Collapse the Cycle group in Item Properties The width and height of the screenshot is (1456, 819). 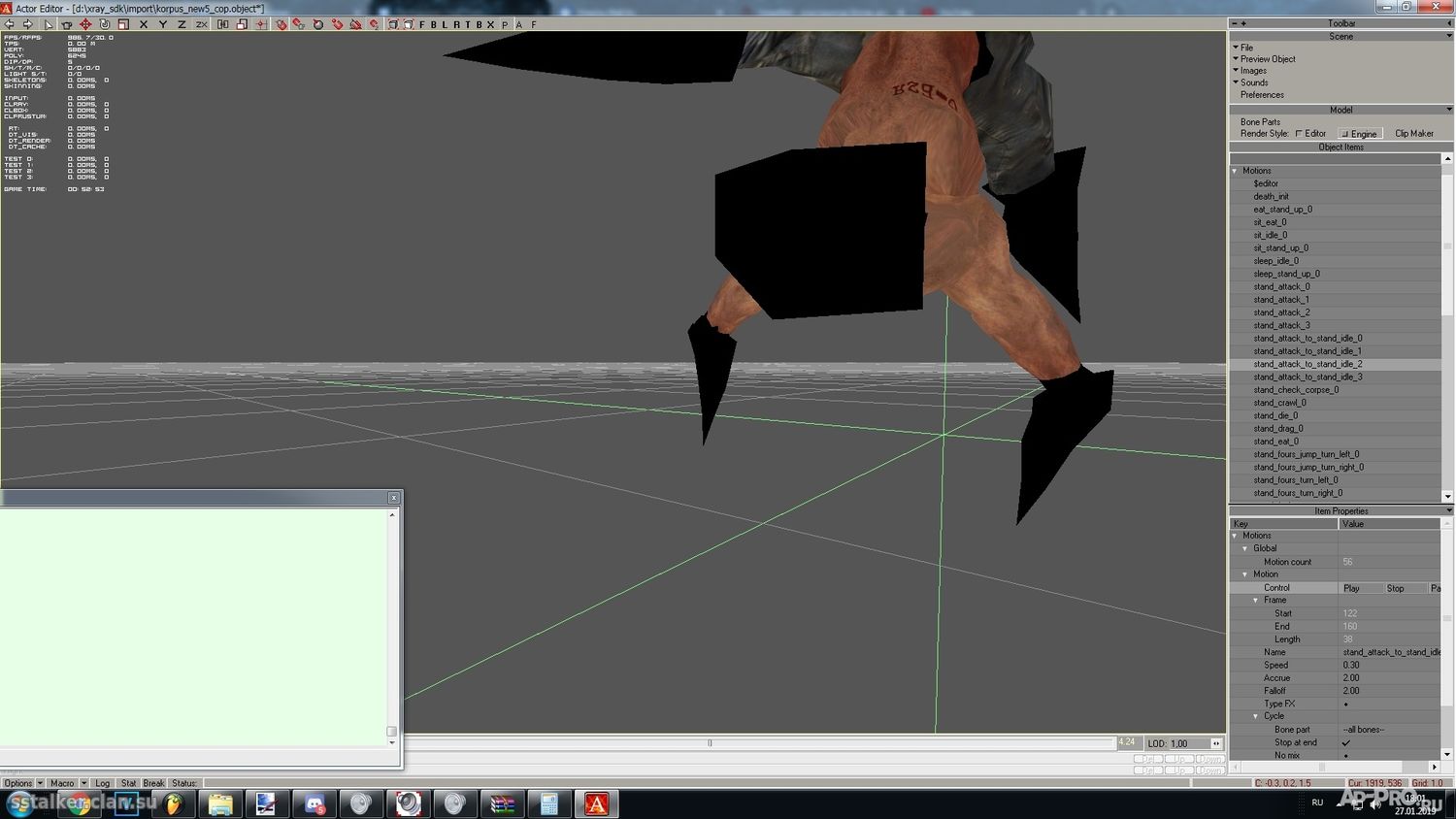(x=1256, y=716)
